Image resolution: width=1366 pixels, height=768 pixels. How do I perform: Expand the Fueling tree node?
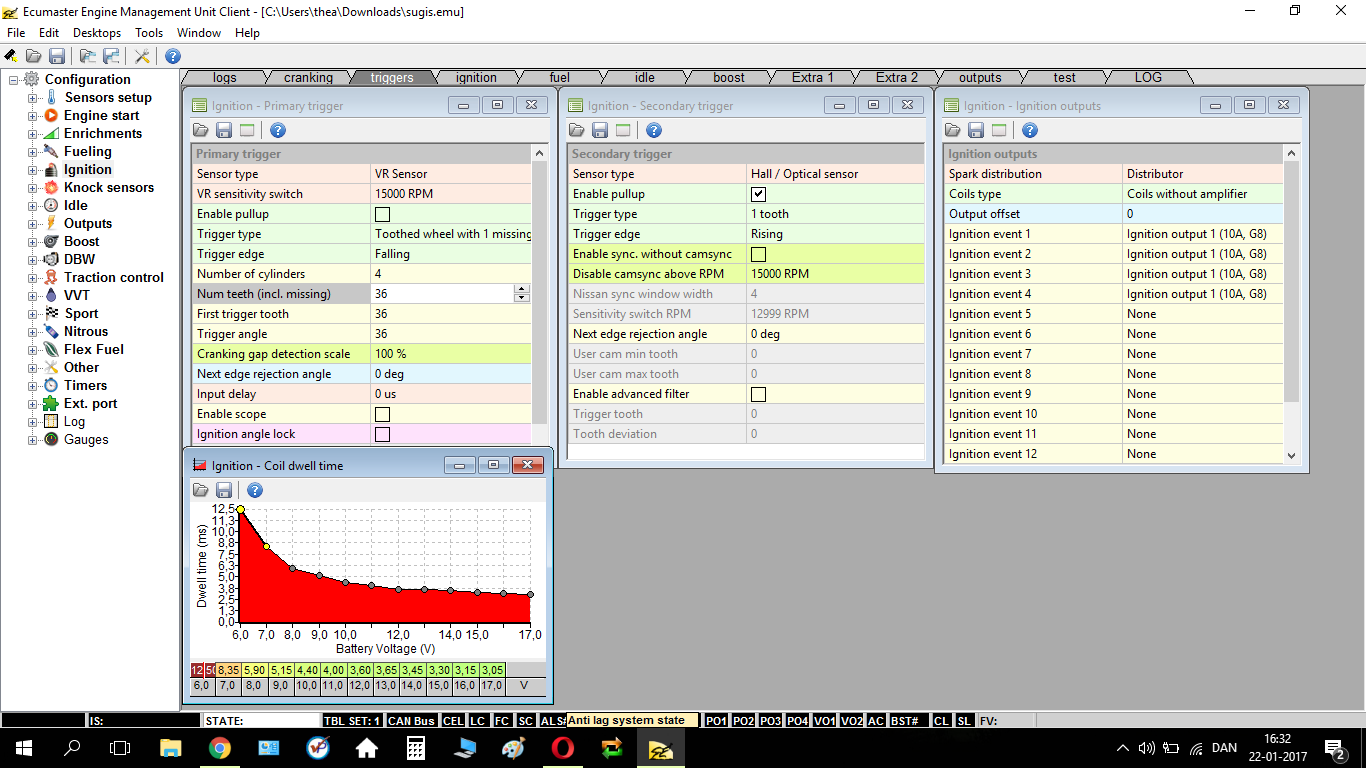(x=32, y=152)
